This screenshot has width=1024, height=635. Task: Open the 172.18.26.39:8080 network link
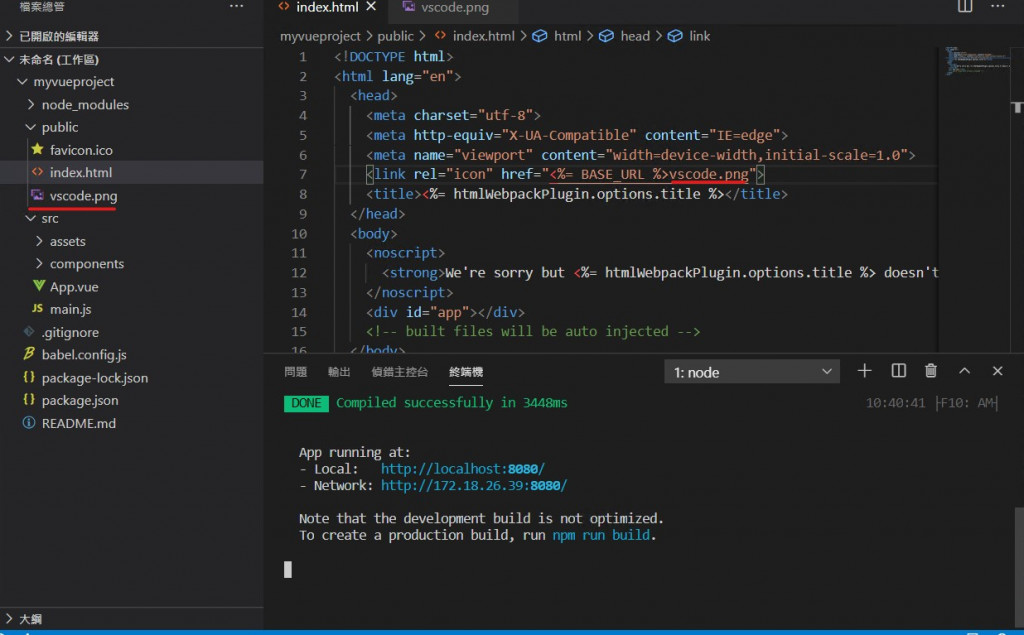point(473,485)
